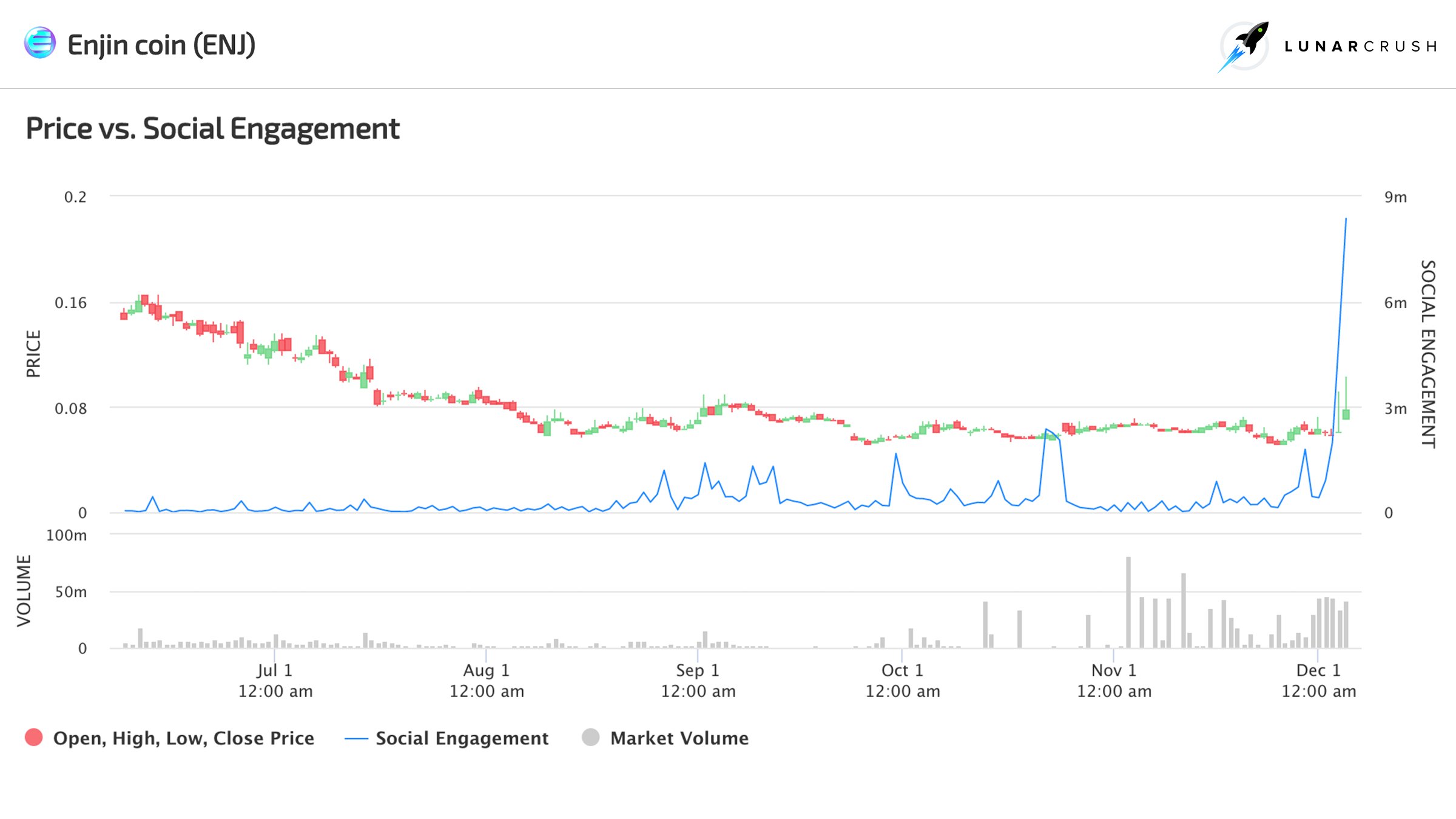Click the 100m volume axis value
Image resolution: width=1456 pixels, height=819 pixels.
click(66, 535)
